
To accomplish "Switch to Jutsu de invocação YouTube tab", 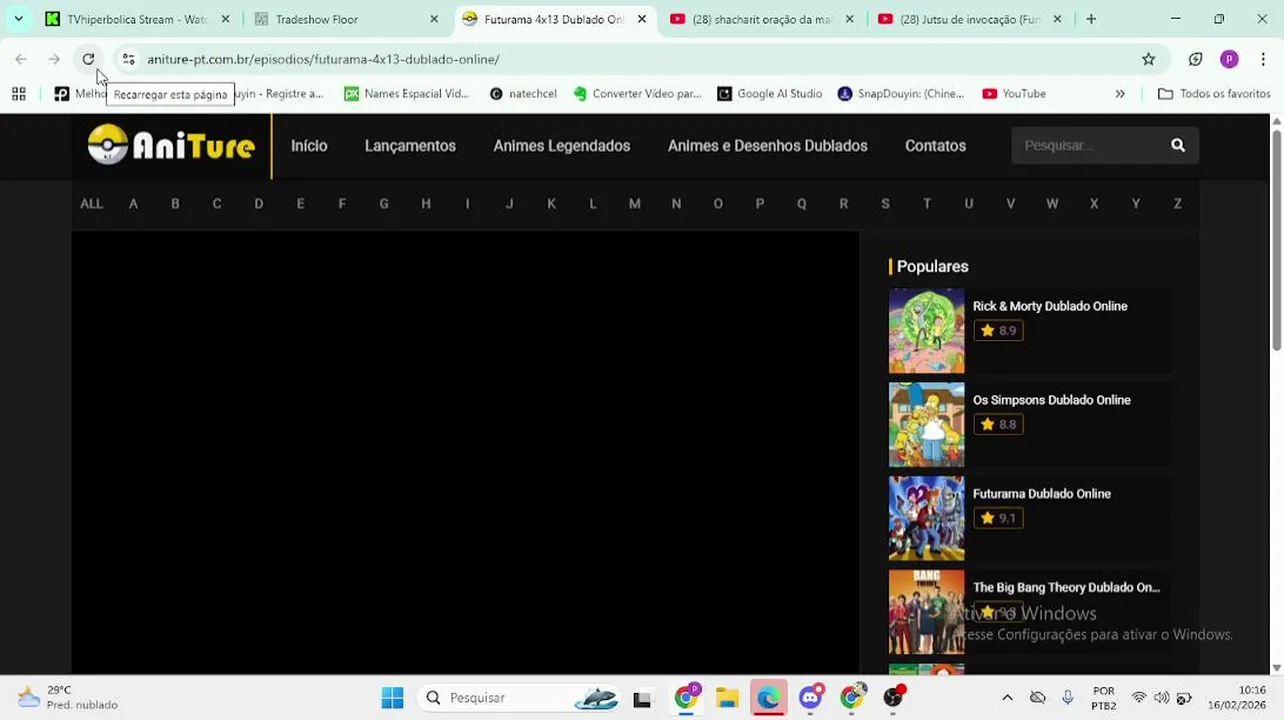I will tap(970, 19).
